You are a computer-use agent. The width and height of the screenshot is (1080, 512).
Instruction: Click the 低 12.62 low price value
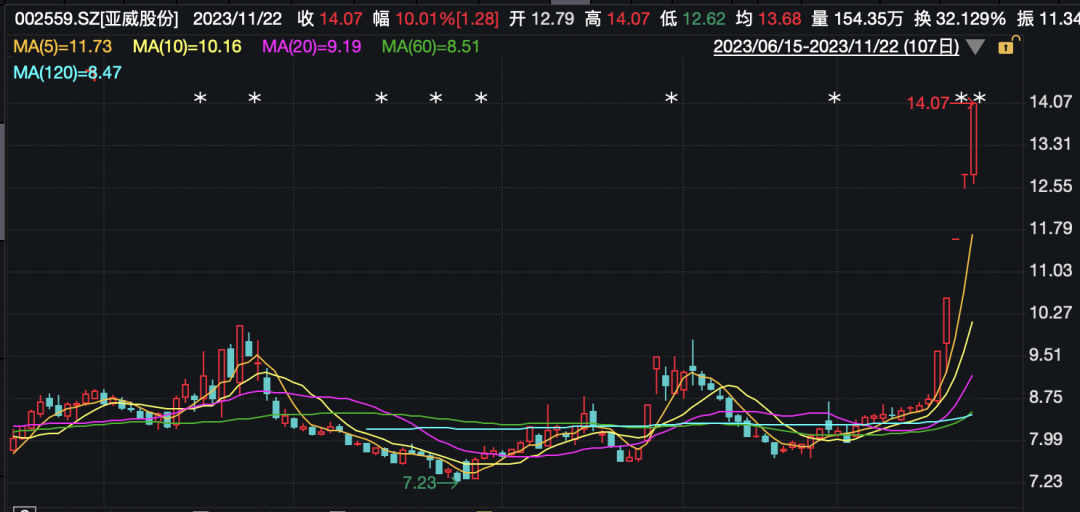[692, 19]
